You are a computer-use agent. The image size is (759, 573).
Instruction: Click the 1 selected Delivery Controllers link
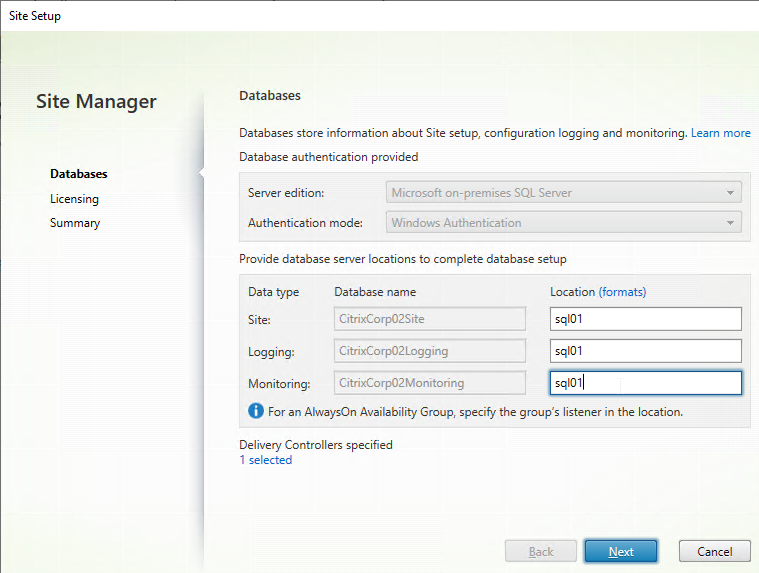point(266,460)
